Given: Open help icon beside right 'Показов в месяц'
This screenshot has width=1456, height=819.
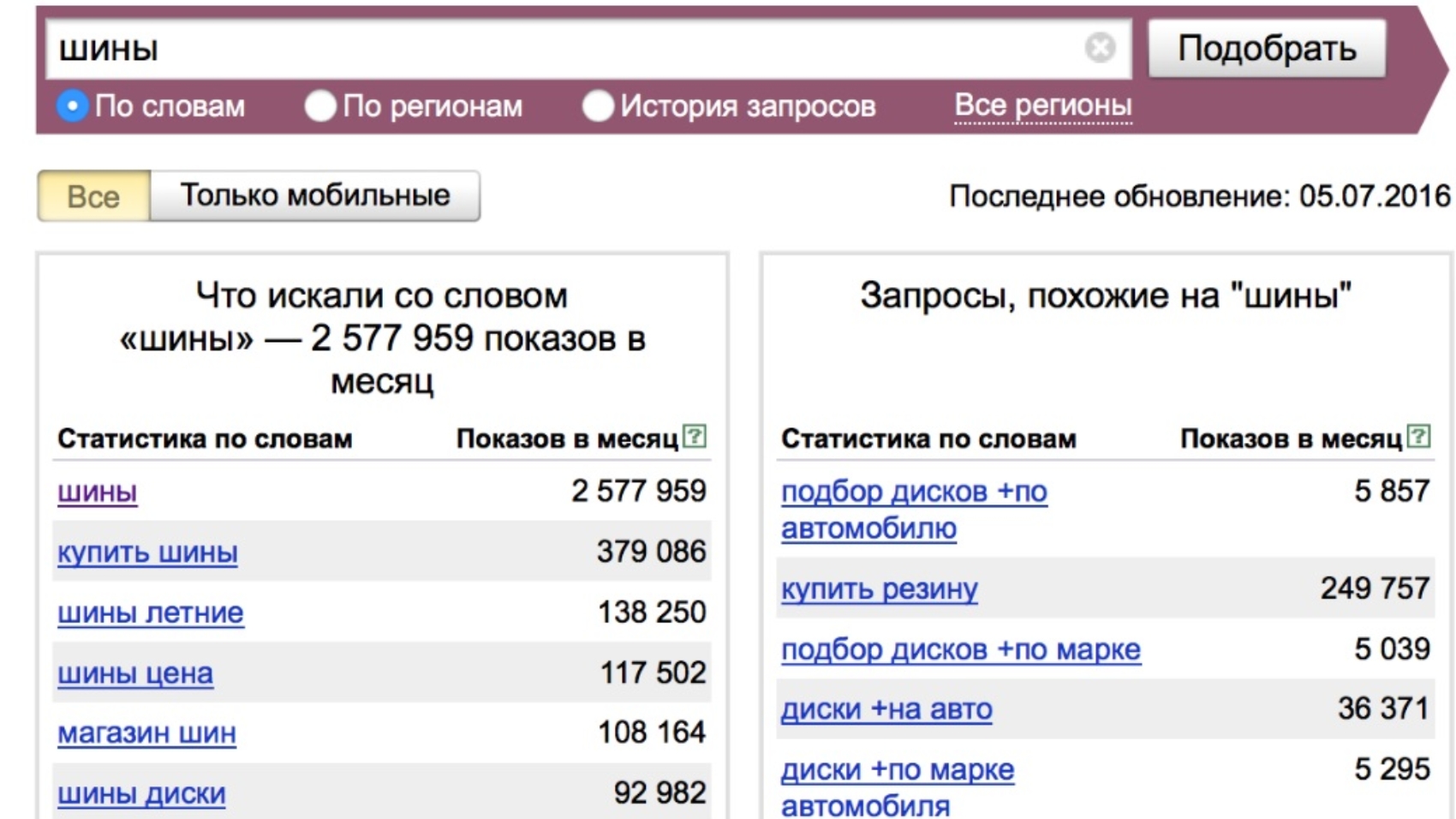Looking at the screenshot, I should coord(1418,437).
